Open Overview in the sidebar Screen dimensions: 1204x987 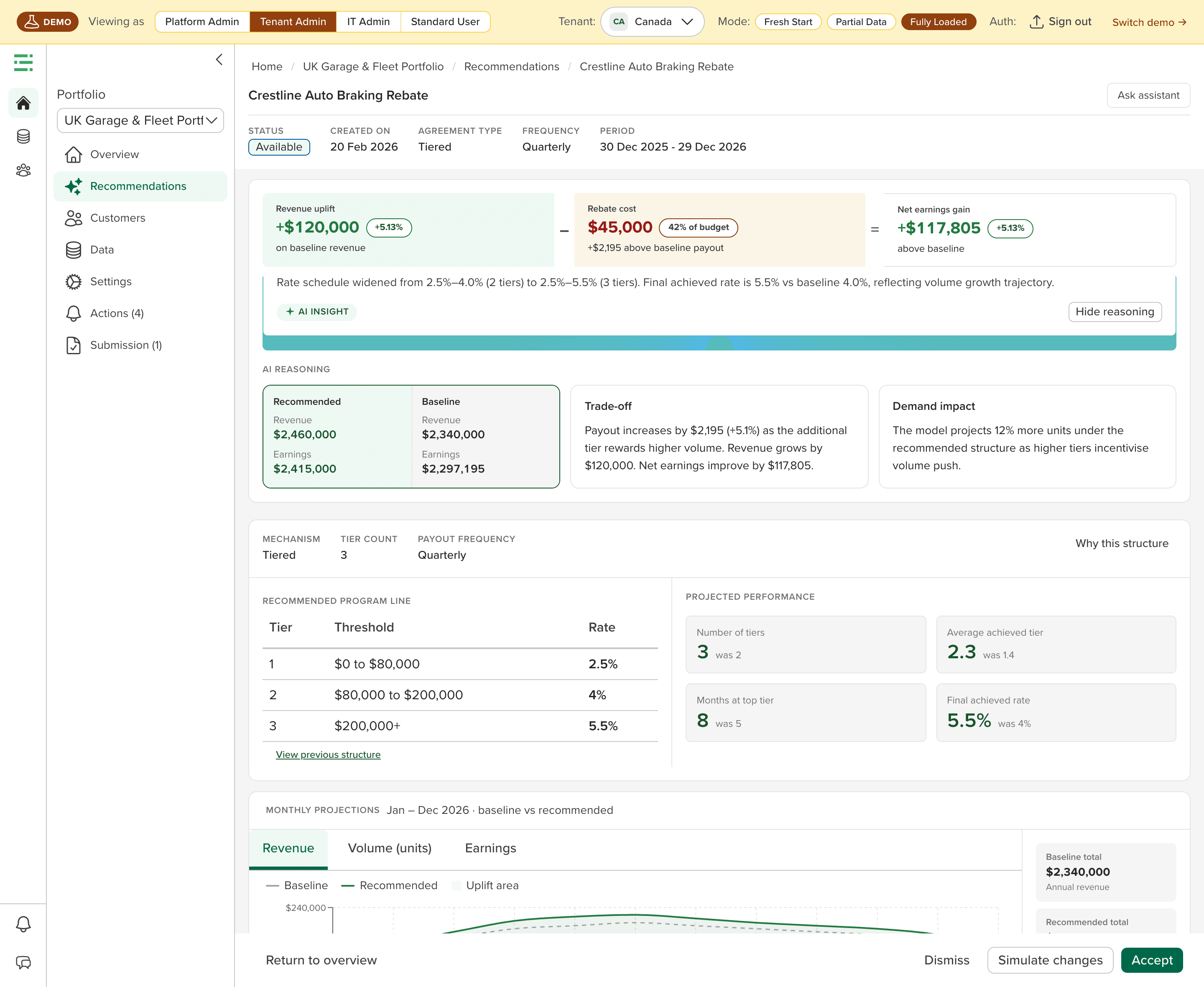coord(140,154)
